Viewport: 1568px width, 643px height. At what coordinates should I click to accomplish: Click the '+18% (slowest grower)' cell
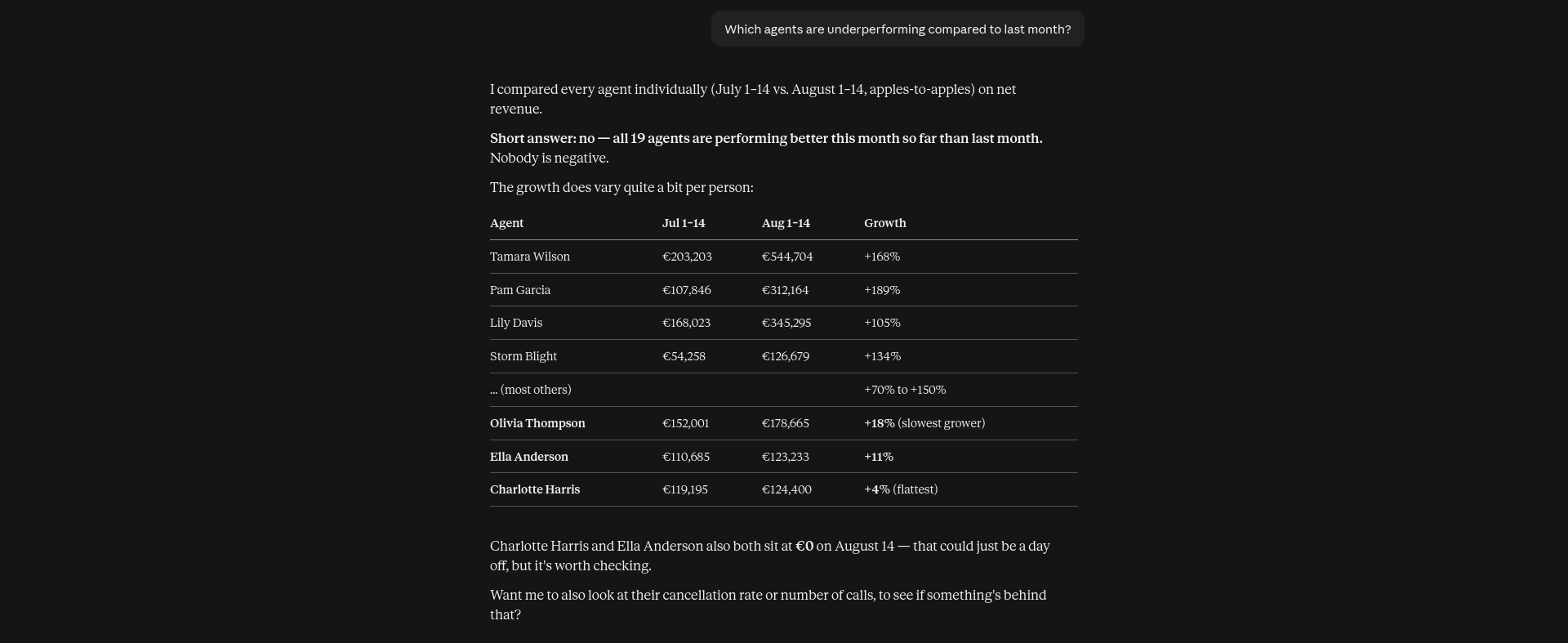[924, 423]
